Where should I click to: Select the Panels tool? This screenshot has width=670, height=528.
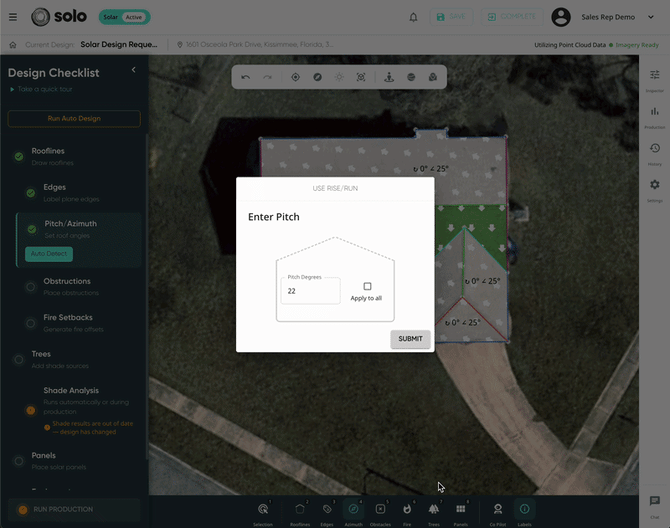click(x=461, y=513)
